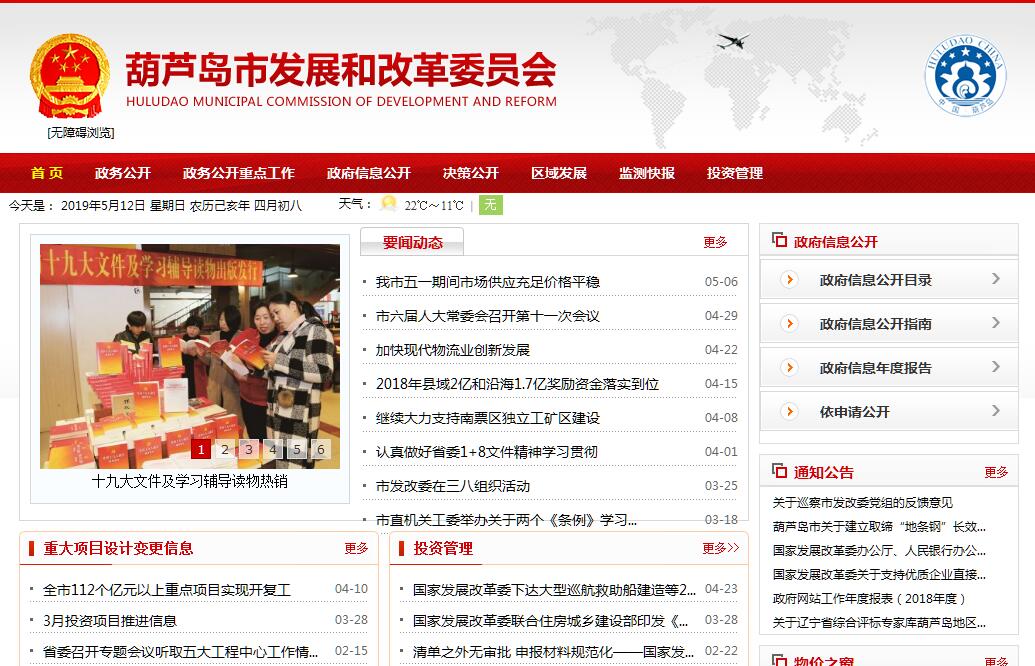
Task: Expand chevron on 依申请公开 row
Action: pos(996,411)
